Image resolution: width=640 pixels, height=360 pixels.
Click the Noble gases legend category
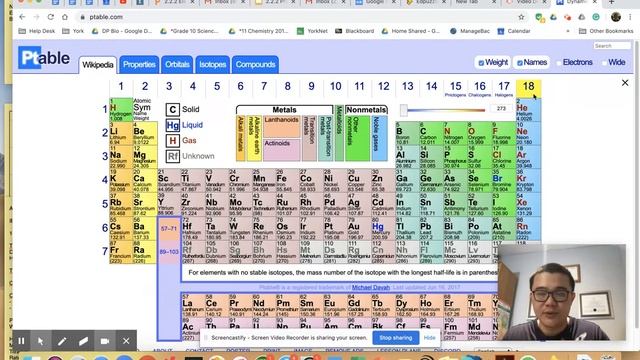[380, 138]
